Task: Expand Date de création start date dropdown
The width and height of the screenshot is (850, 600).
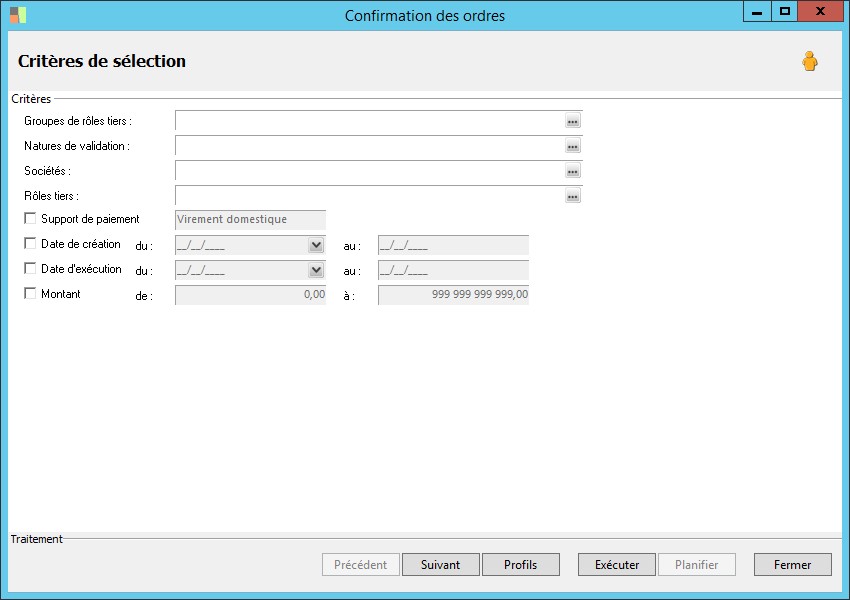Action: point(316,245)
